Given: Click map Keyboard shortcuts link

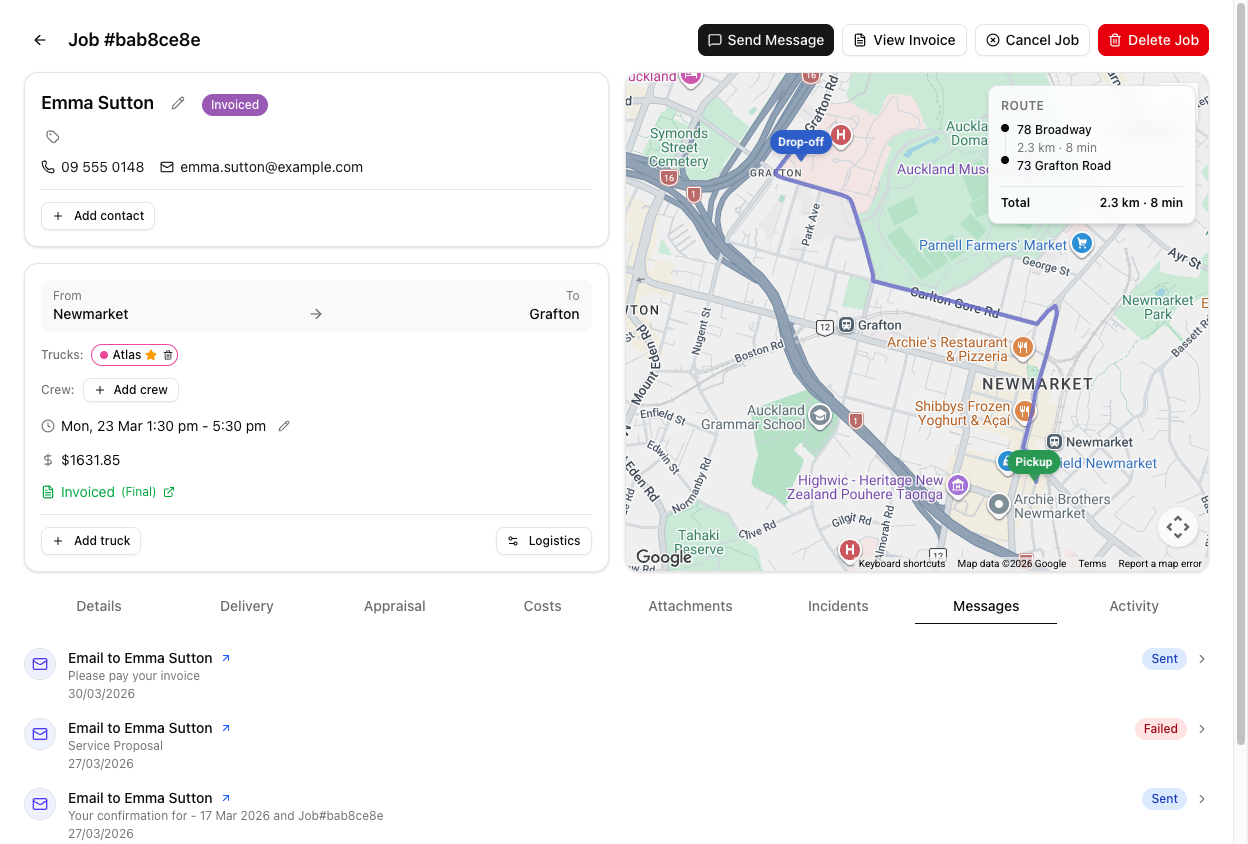Looking at the screenshot, I should tap(902, 564).
